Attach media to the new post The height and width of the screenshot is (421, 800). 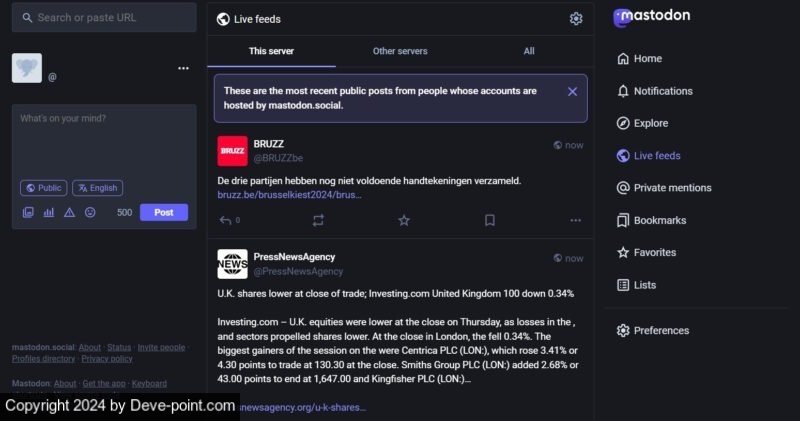click(x=28, y=212)
